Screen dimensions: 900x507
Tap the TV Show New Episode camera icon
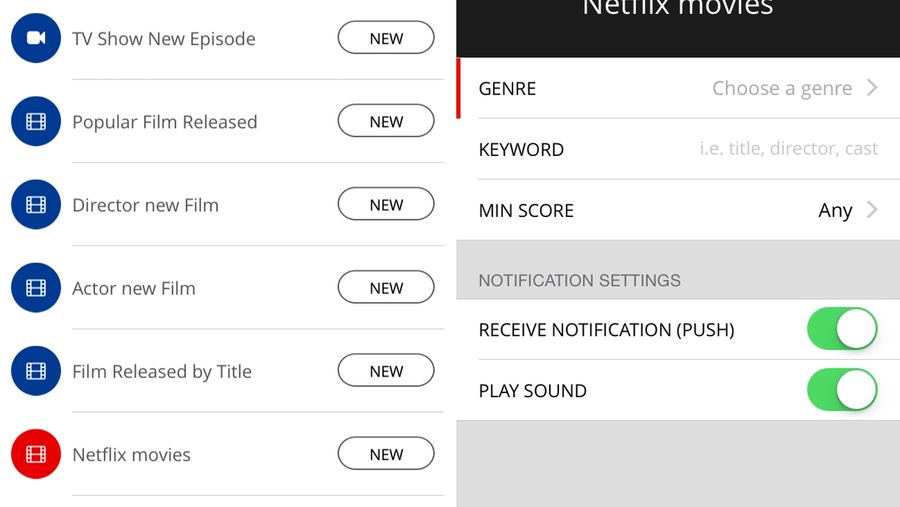pyautogui.click(x=36, y=38)
